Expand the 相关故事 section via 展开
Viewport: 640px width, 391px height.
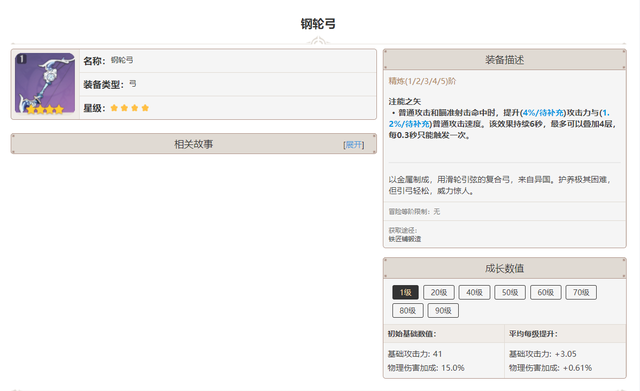pyautogui.click(x=353, y=144)
